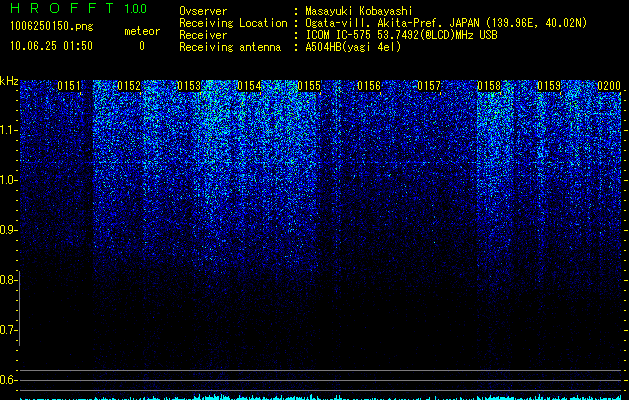Viewport: 629px width, 400px height.
Task: Click the 0.8 kHz axis label
Action: tap(8, 280)
